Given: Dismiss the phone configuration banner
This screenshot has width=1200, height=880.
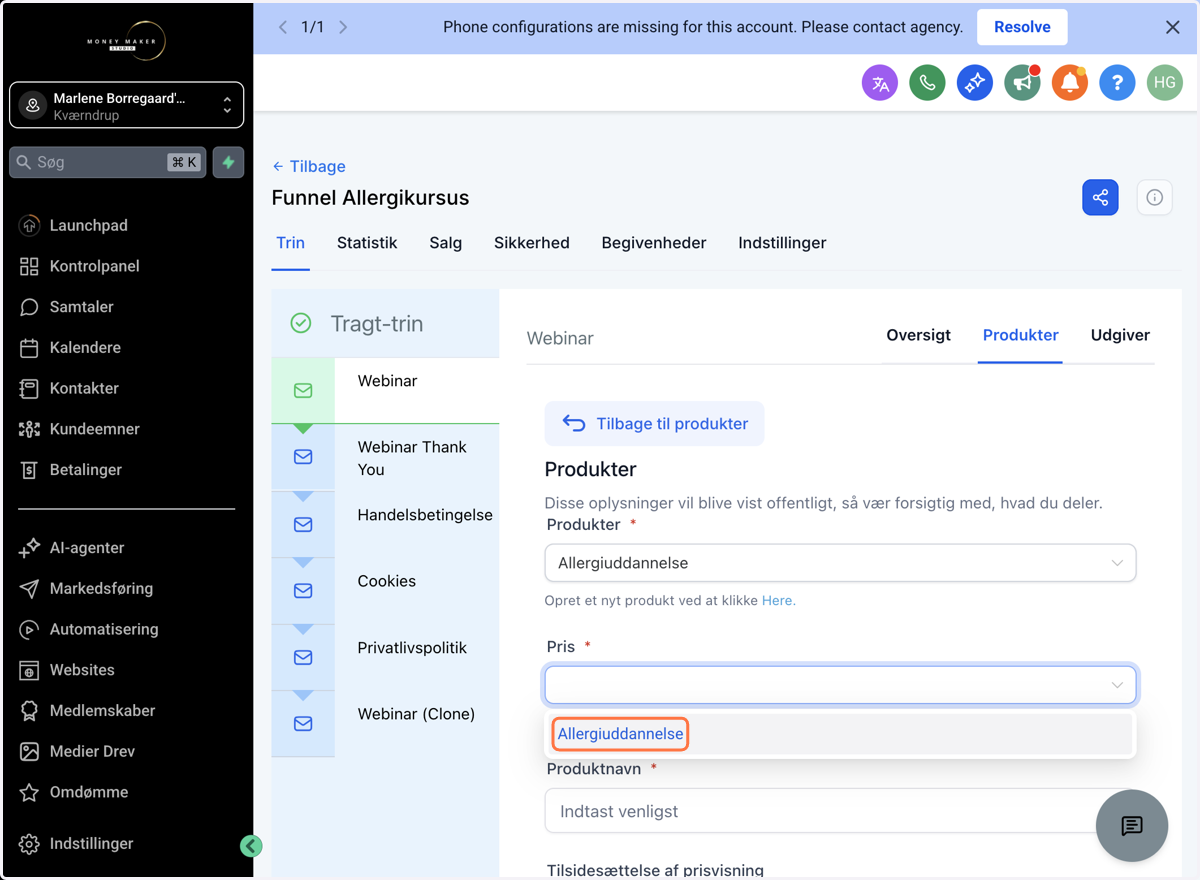Looking at the screenshot, I should pyautogui.click(x=1172, y=27).
